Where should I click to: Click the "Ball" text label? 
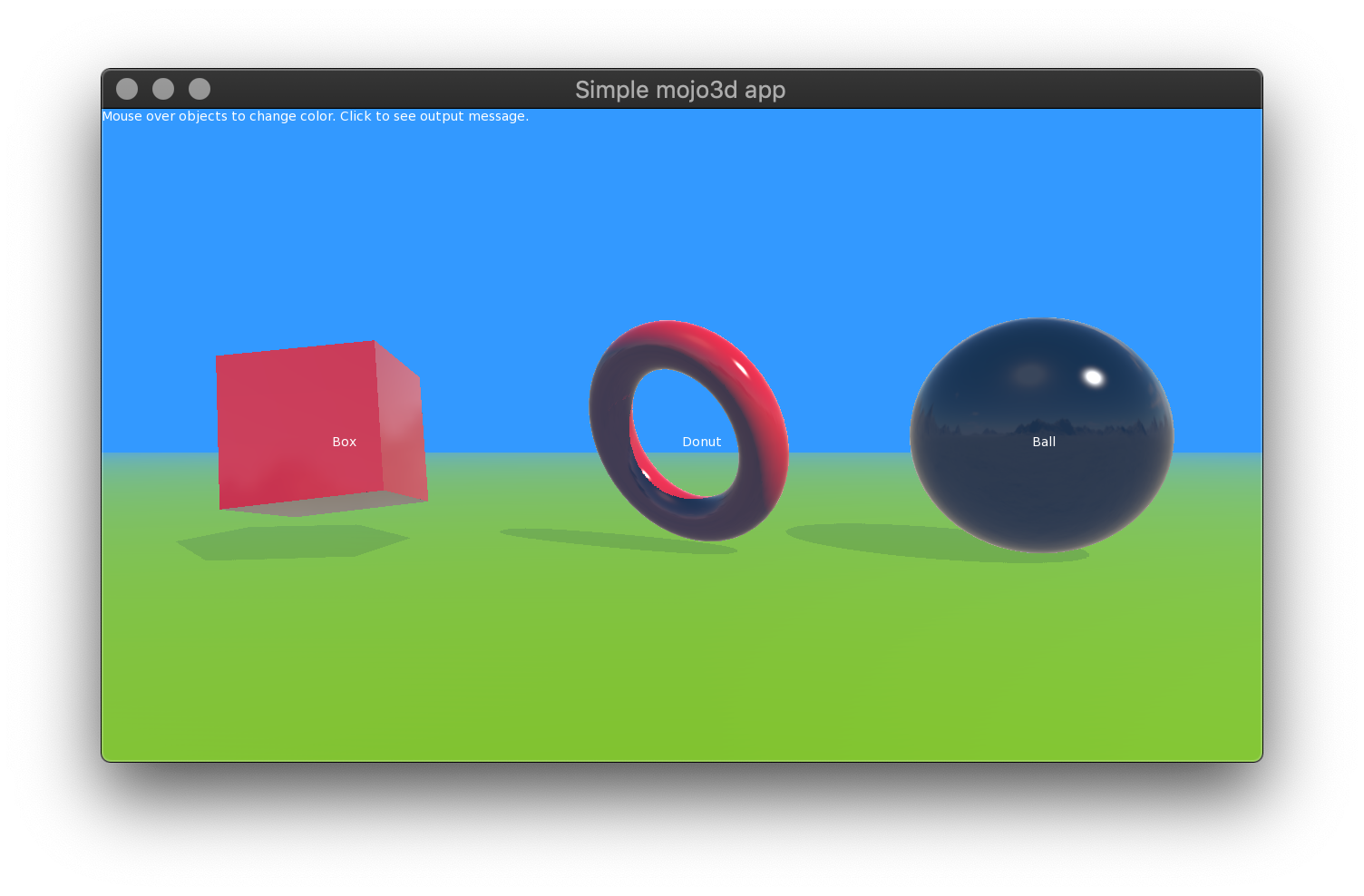[1044, 442]
